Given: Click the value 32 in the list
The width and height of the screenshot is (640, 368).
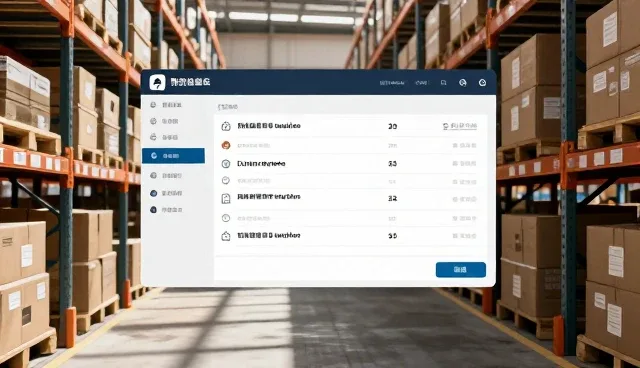Looking at the screenshot, I should 392,199.
